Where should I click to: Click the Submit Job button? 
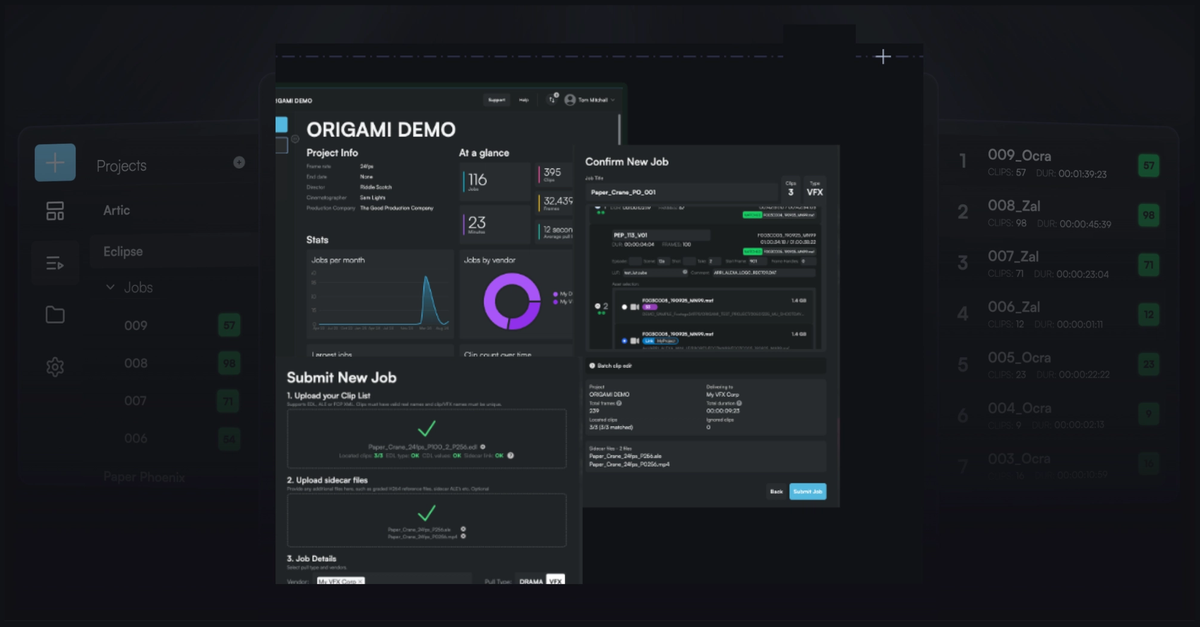point(808,491)
